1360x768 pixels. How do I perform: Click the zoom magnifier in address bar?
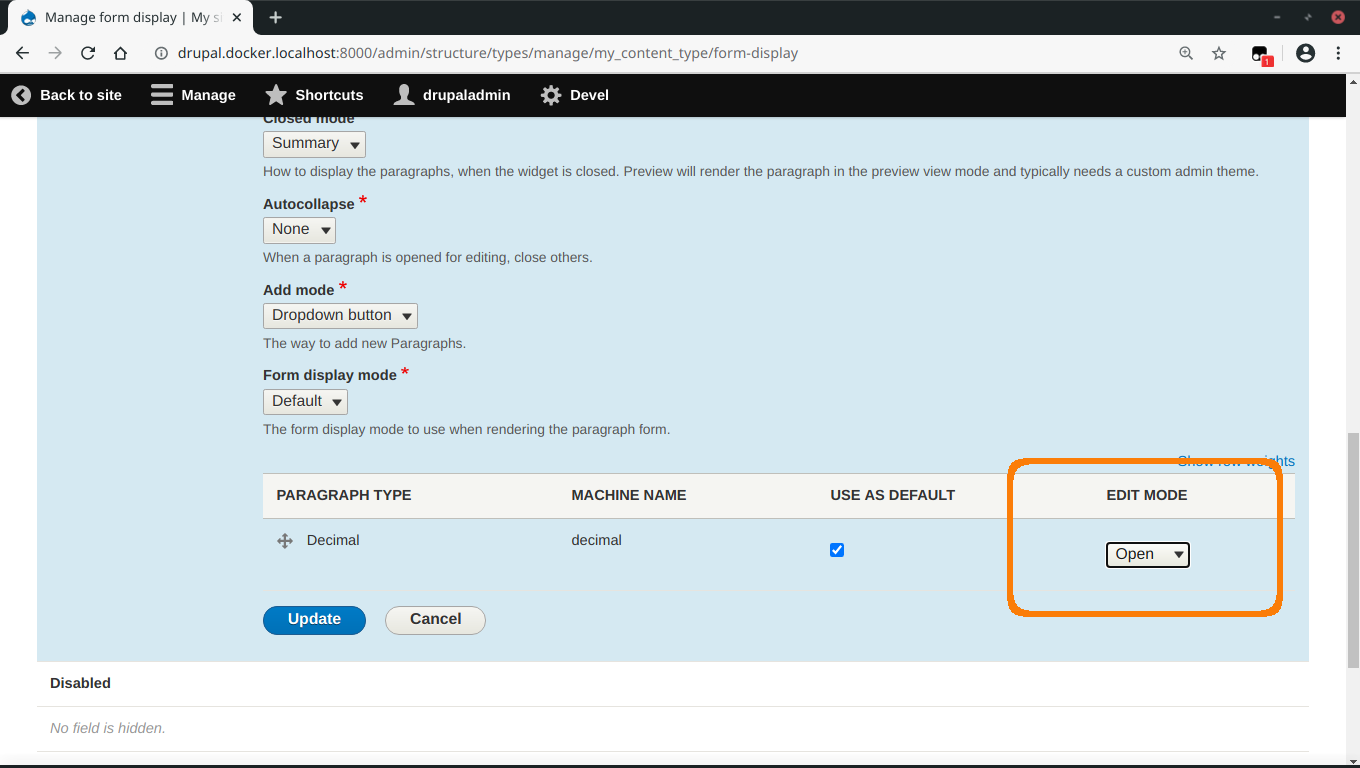tap(1185, 53)
